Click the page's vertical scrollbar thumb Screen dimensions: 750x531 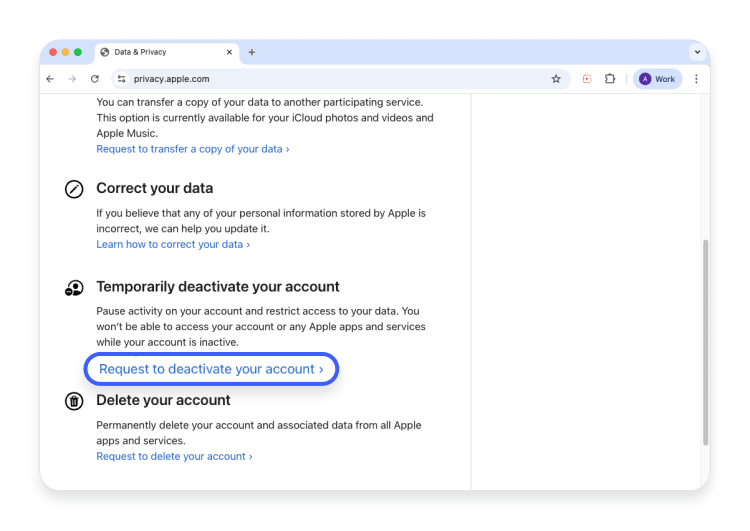[705, 343]
